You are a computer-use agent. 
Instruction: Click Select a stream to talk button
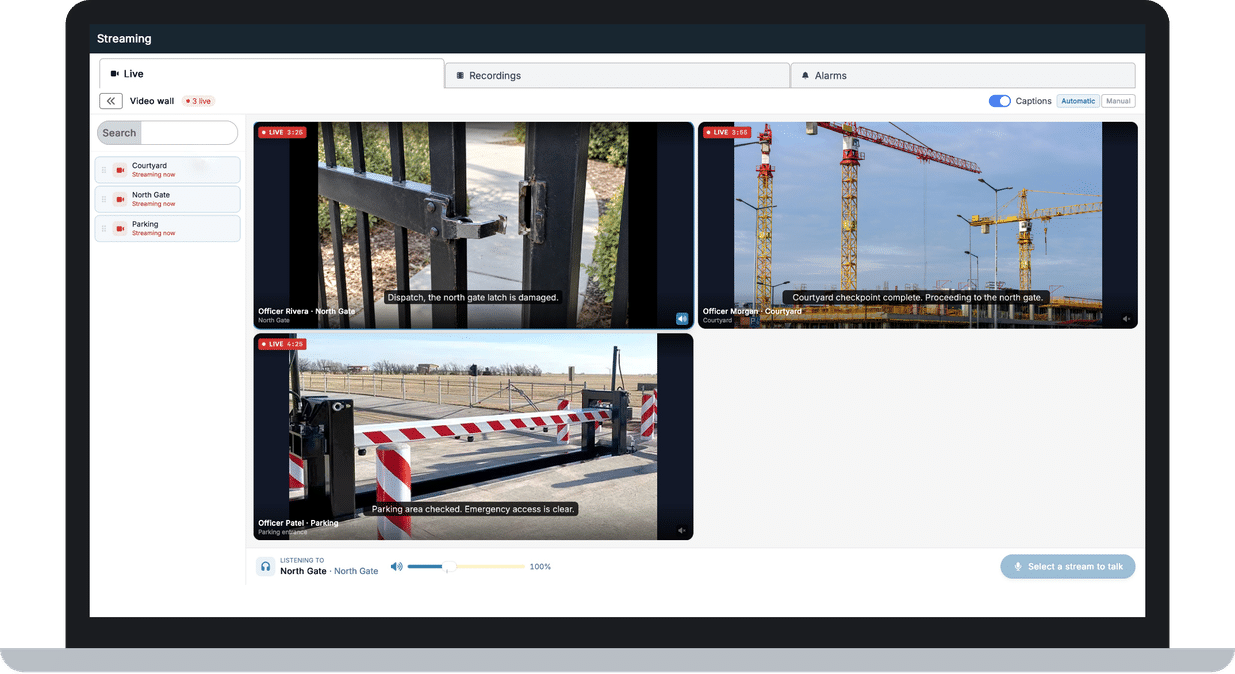[1068, 566]
